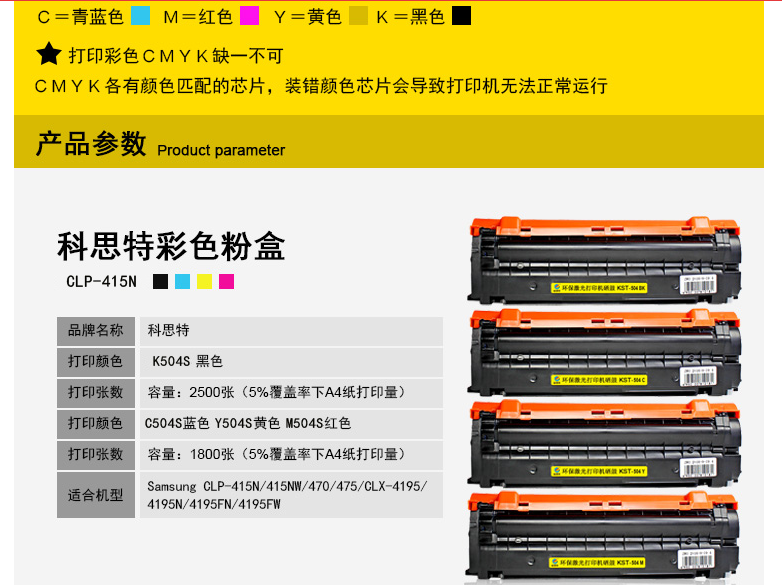Click the 产品参数 heading
Viewport: 782px width, 585px height.
(91, 144)
